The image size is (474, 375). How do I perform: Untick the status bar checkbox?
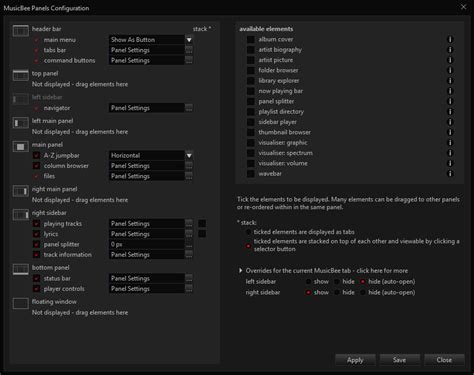pyautogui.click(x=36, y=278)
